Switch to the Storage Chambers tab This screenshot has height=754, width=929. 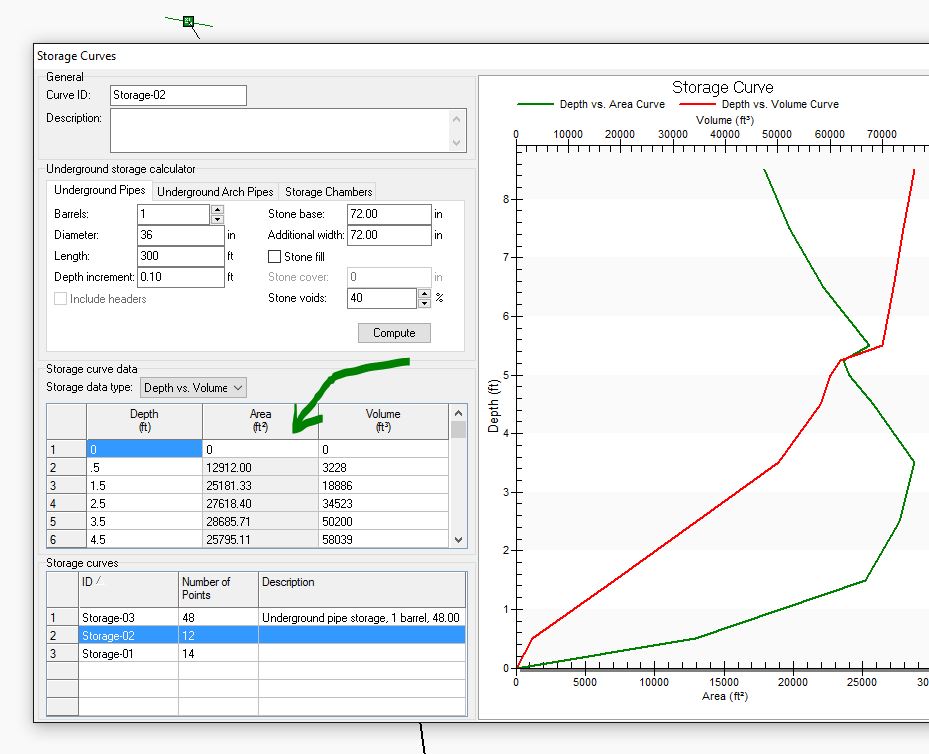click(x=328, y=191)
